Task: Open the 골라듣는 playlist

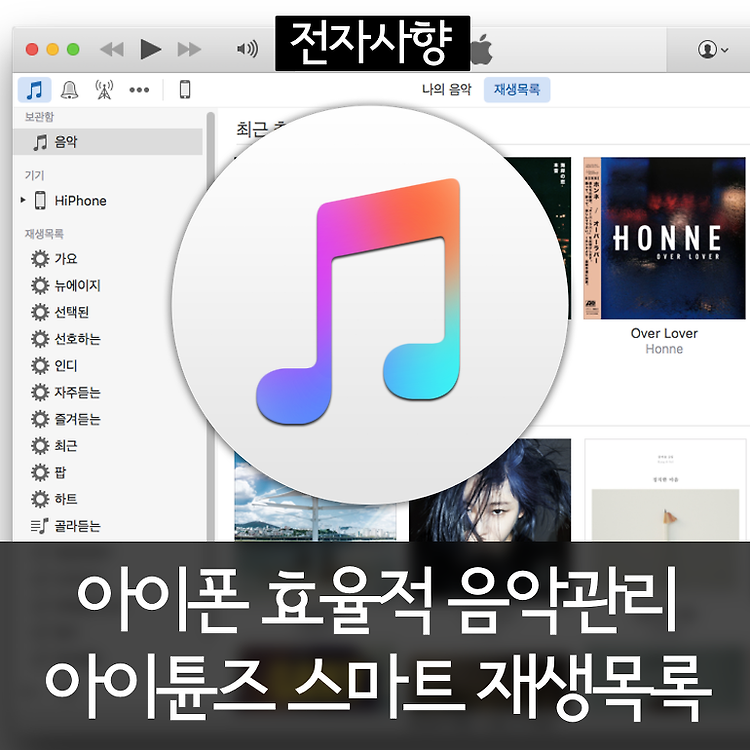Action: 77,526
